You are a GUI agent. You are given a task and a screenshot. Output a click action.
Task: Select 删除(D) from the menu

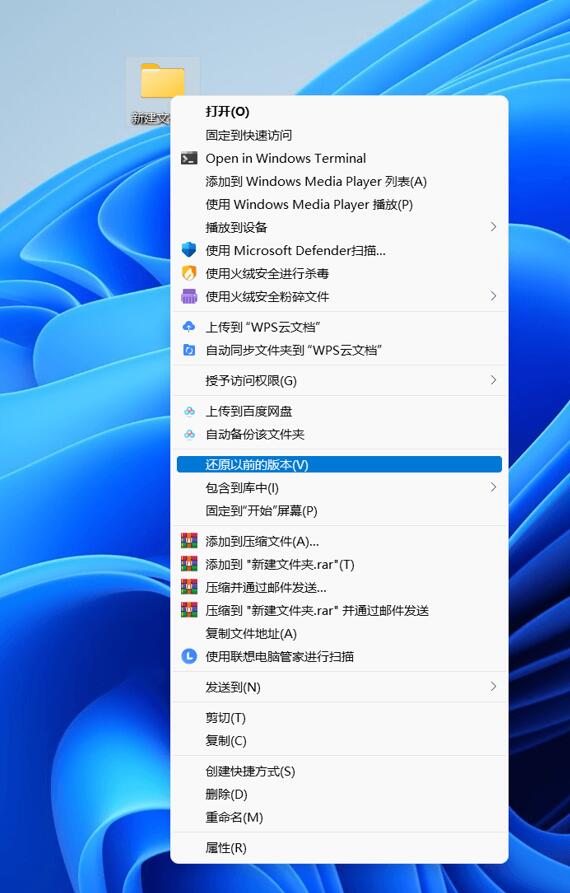[x=339, y=794]
